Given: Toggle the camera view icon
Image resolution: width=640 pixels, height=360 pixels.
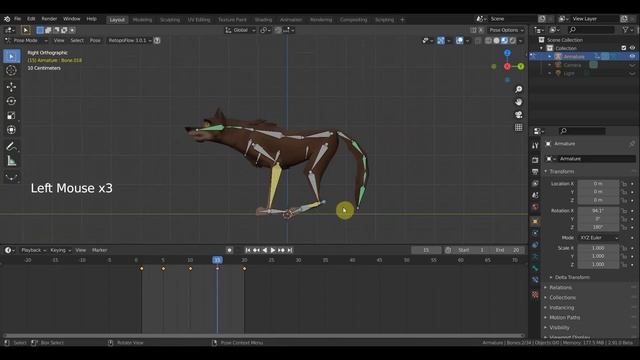Looking at the screenshot, I should [518, 115].
